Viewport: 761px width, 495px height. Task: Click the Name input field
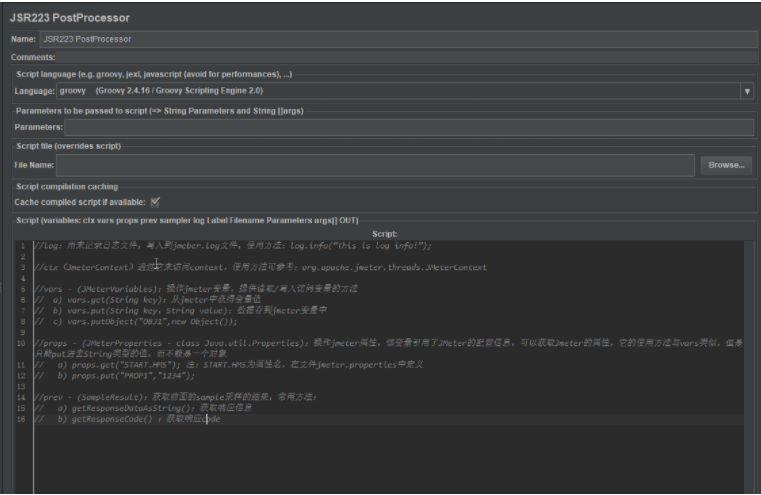pyautogui.click(x=398, y=39)
